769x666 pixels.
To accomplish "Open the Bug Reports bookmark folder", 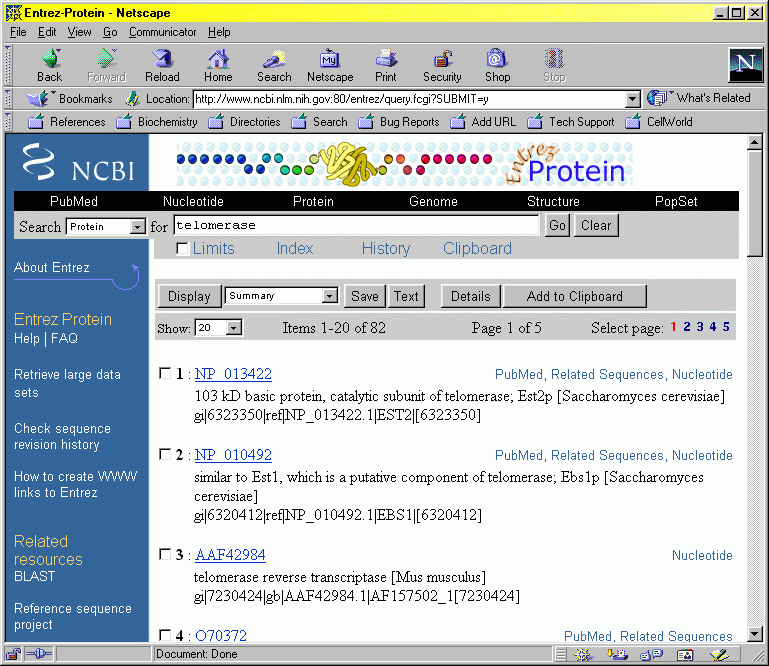I will [399, 122].
